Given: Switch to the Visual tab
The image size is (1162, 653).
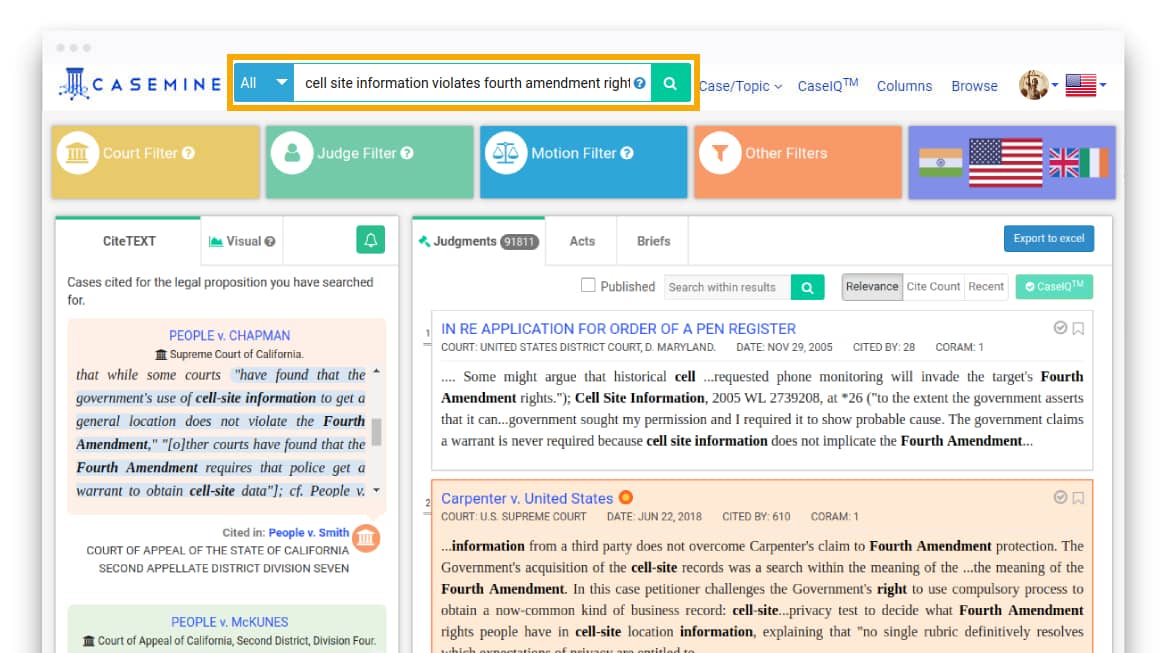Looking at the screenshot, I should coord(242,241).
